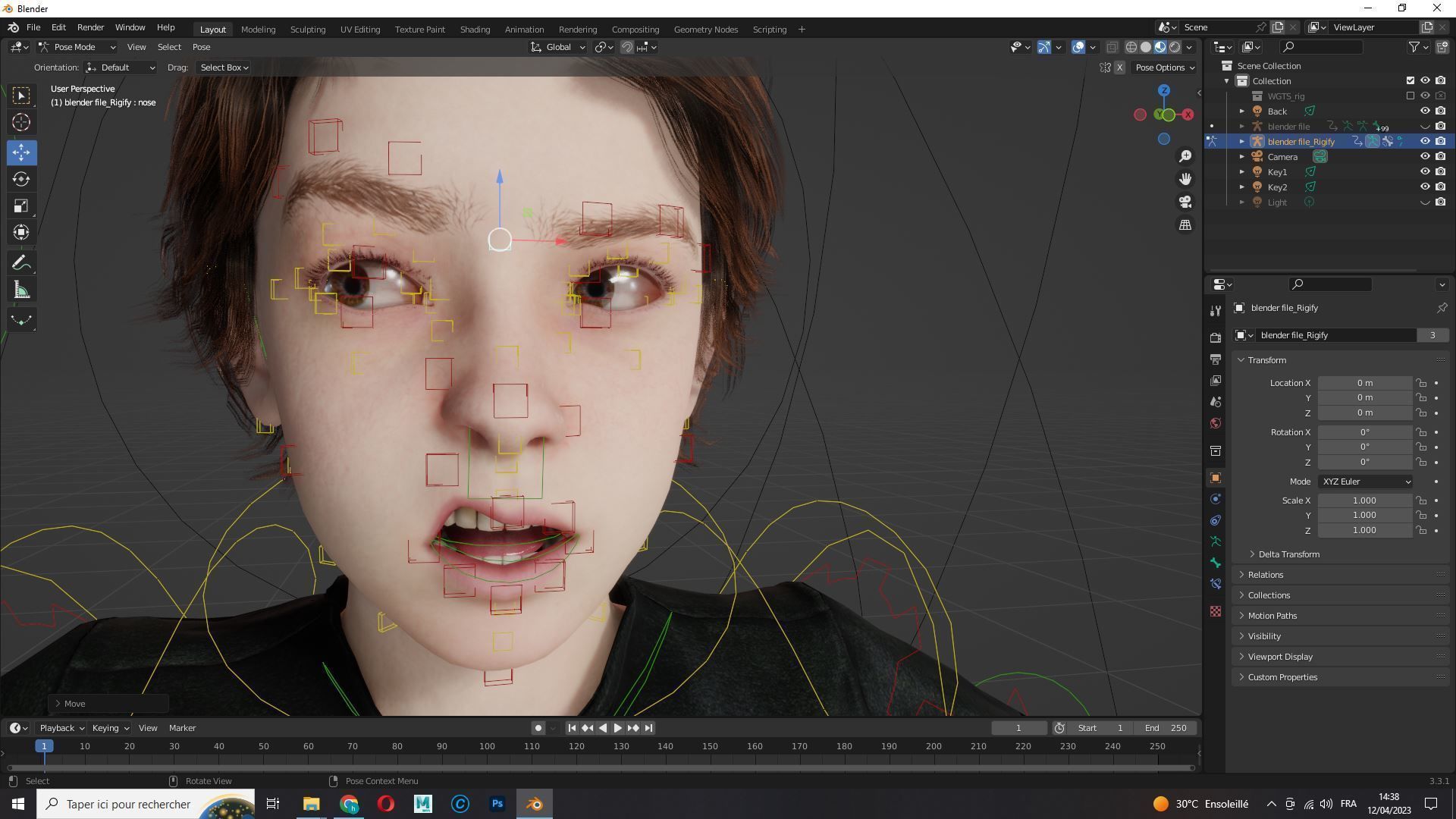Activate the Scale tool
Image resolution: width=1456 pixels, height=819 pixels.
(x=21, y=206)
